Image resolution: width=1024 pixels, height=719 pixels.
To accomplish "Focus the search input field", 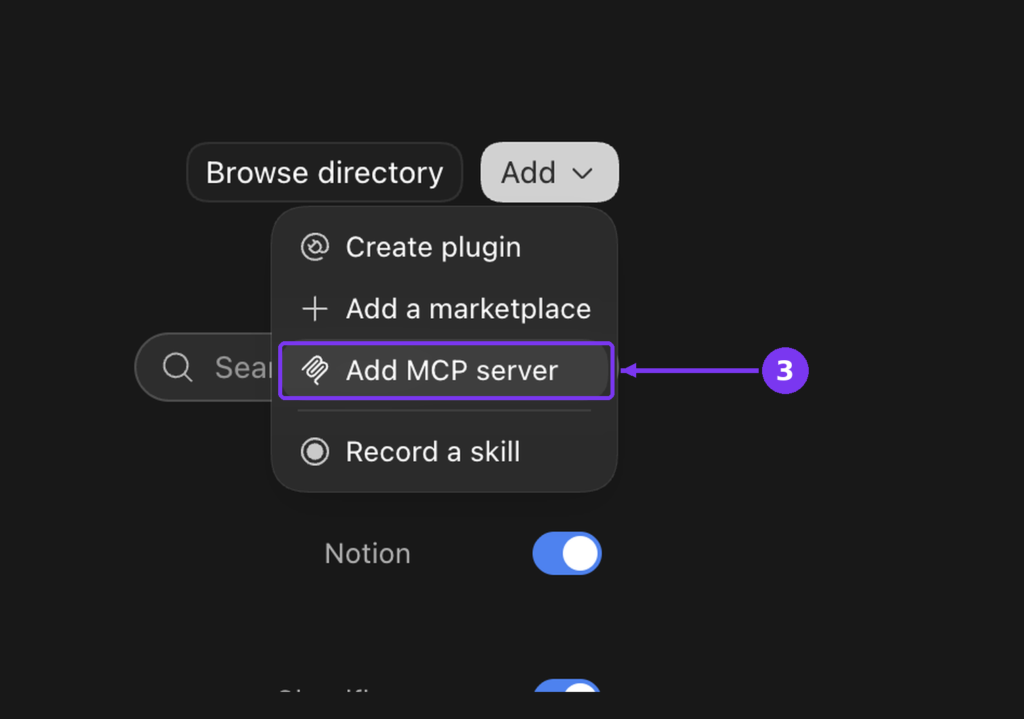I will pyautogui.click(x=204, y=367).
